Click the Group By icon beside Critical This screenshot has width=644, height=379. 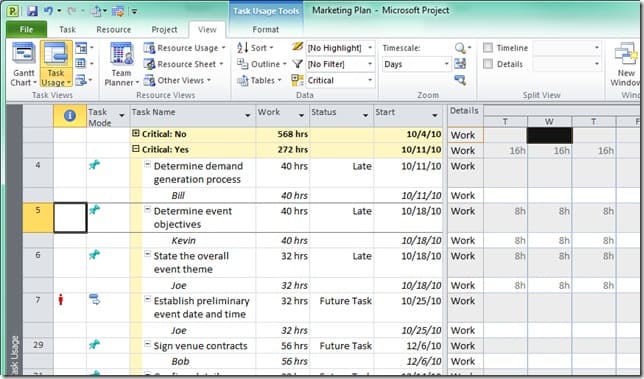click(297, 80)
